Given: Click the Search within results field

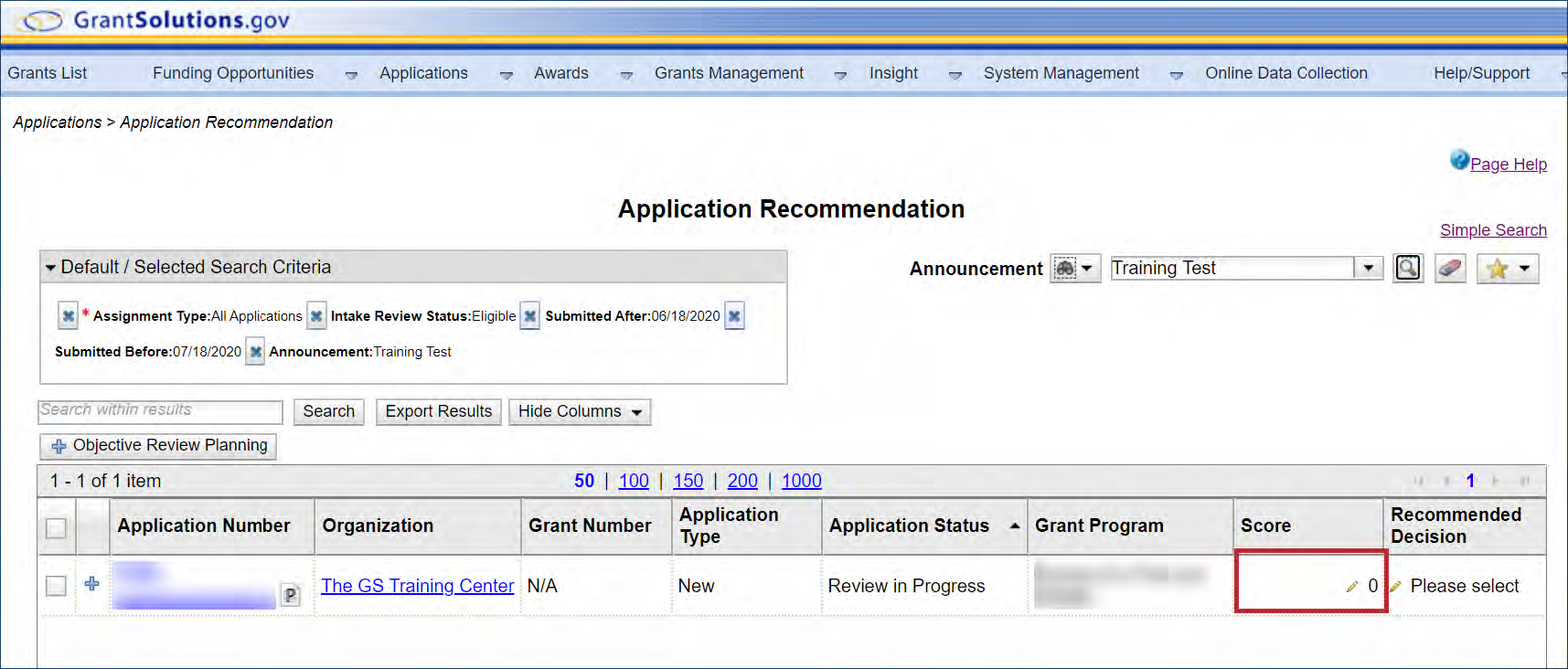Looking at the screenshot, I should click(160, 411).
